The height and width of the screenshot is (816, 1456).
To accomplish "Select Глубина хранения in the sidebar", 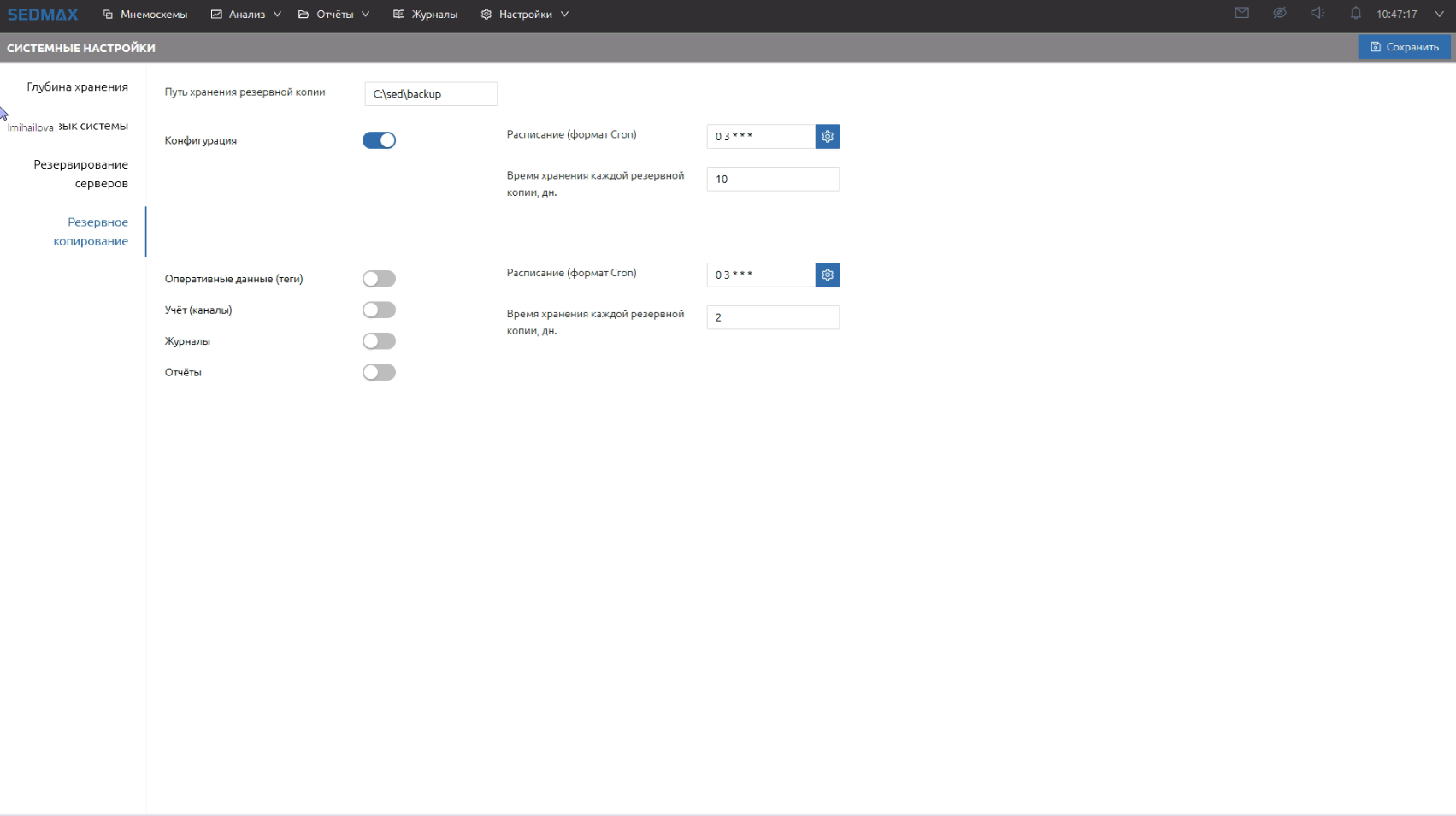I will click(77, 87).
